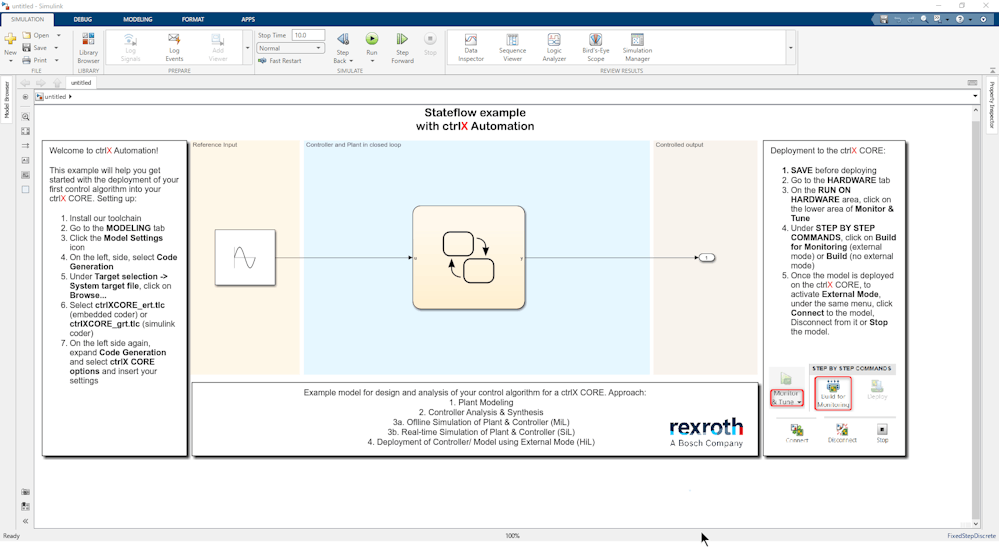Open the Sequence Viewer
Viewport: 999px width, 550px height.
tap(512, 48)
